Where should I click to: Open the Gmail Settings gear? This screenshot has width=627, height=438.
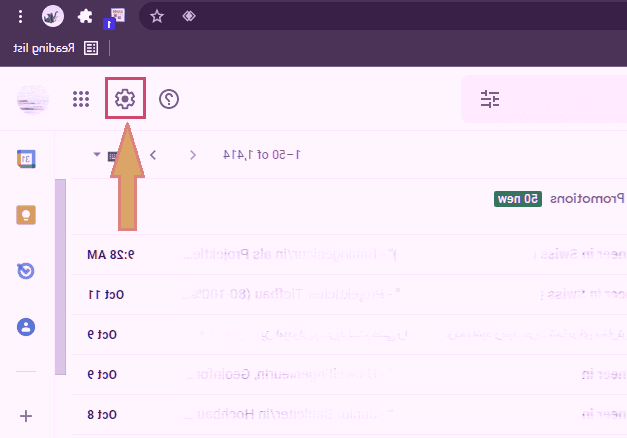pyautogui.click(x=125, y=99)
